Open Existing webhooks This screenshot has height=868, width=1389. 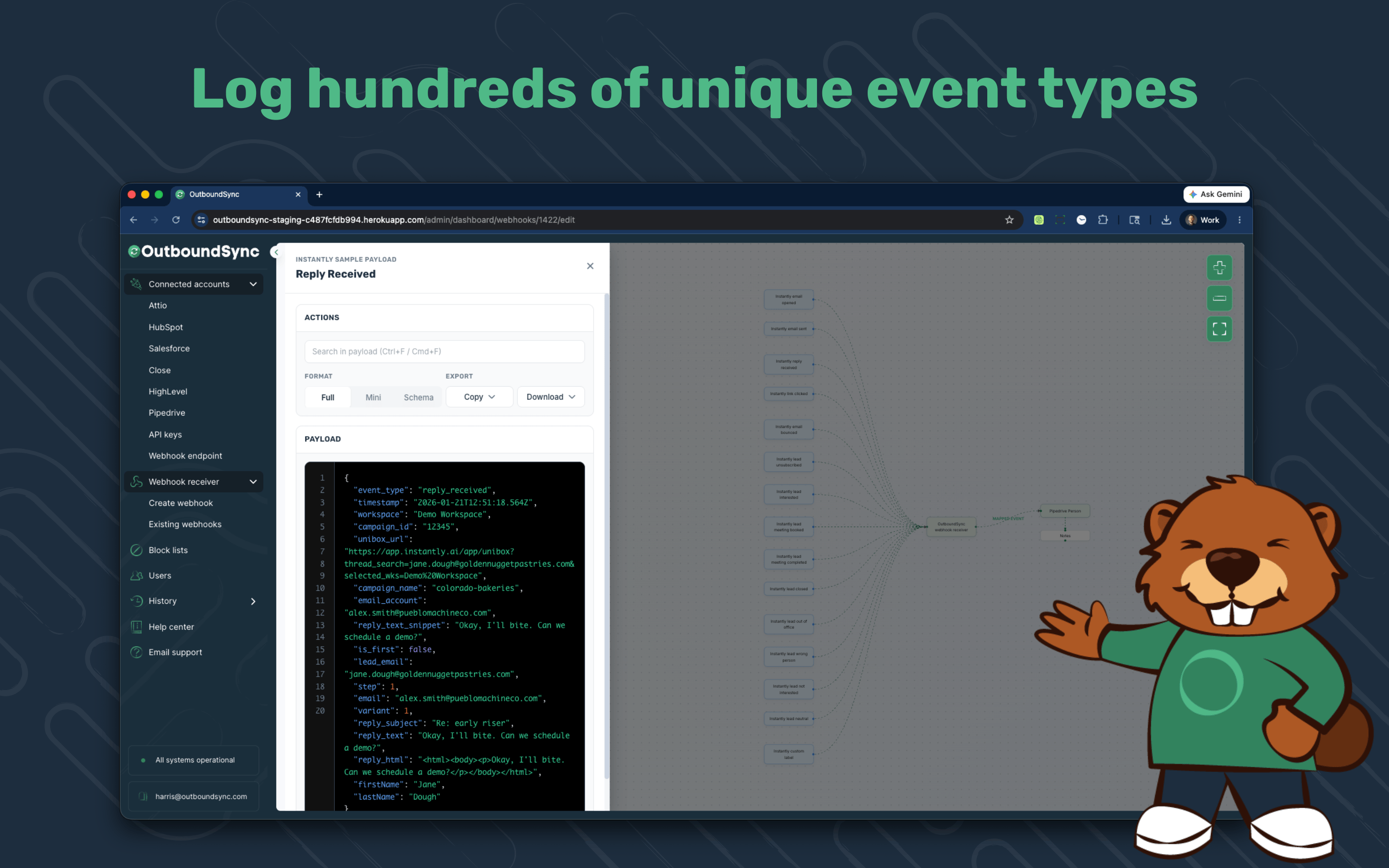click(185, 524)
